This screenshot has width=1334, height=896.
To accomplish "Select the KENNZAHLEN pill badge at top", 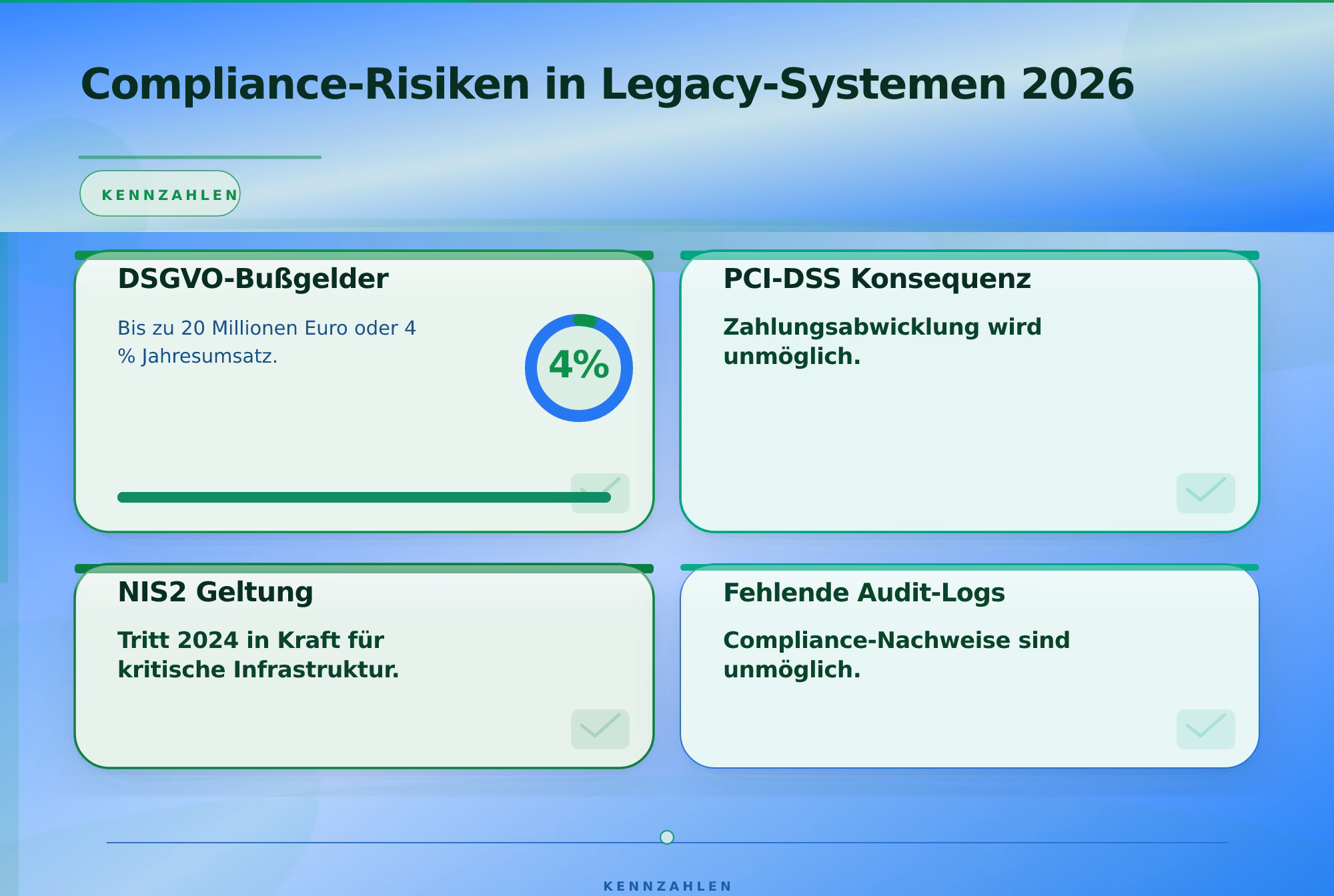I will pyautogui.click(x=160, y=193).
